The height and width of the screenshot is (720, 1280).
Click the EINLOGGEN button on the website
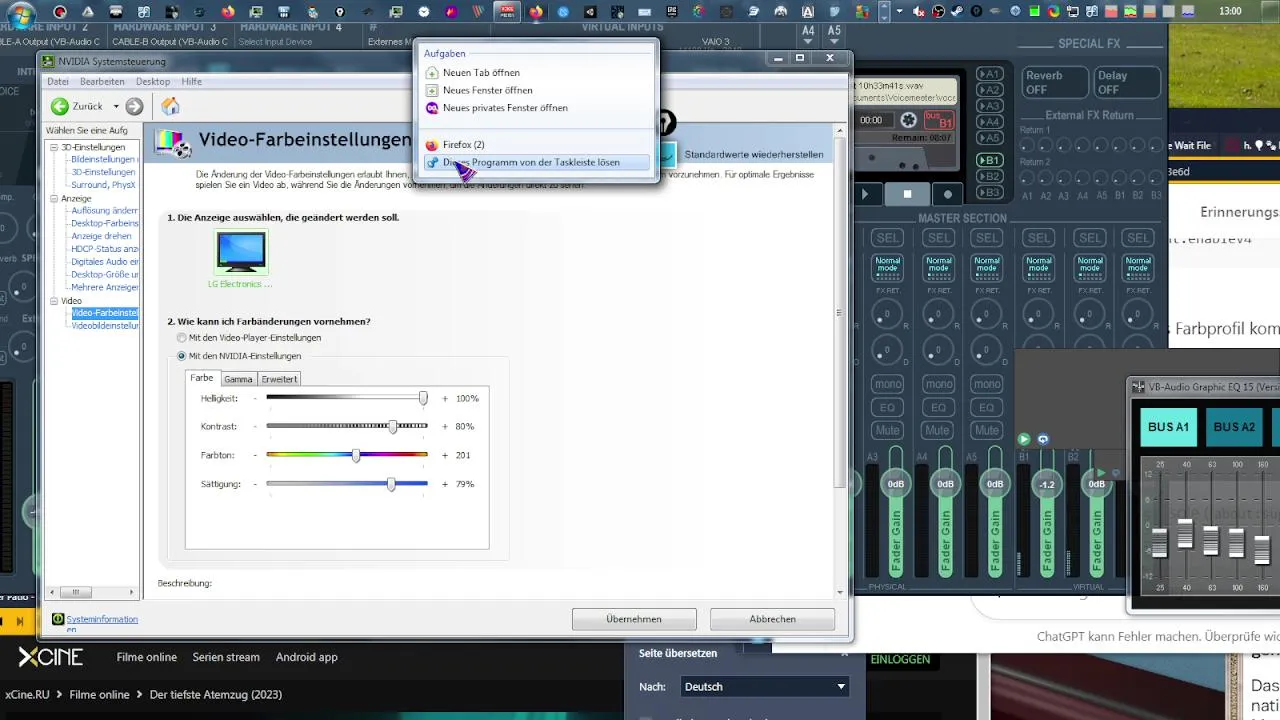900,660
